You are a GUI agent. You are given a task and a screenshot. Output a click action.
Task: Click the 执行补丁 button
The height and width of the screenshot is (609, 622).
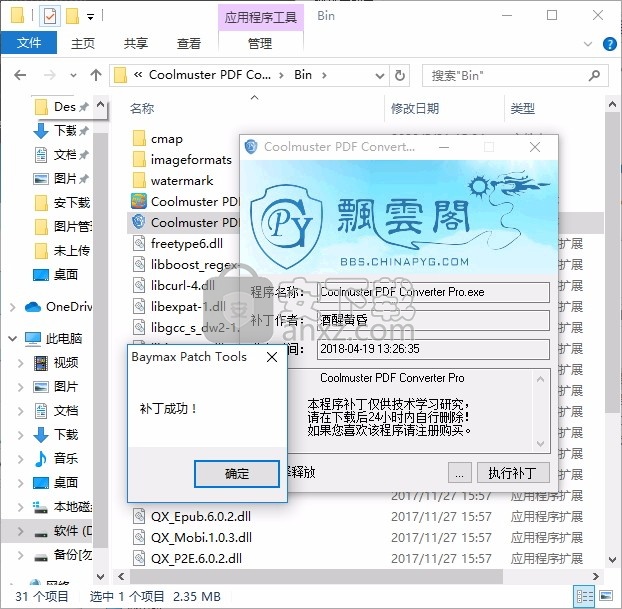pos(513,473)
